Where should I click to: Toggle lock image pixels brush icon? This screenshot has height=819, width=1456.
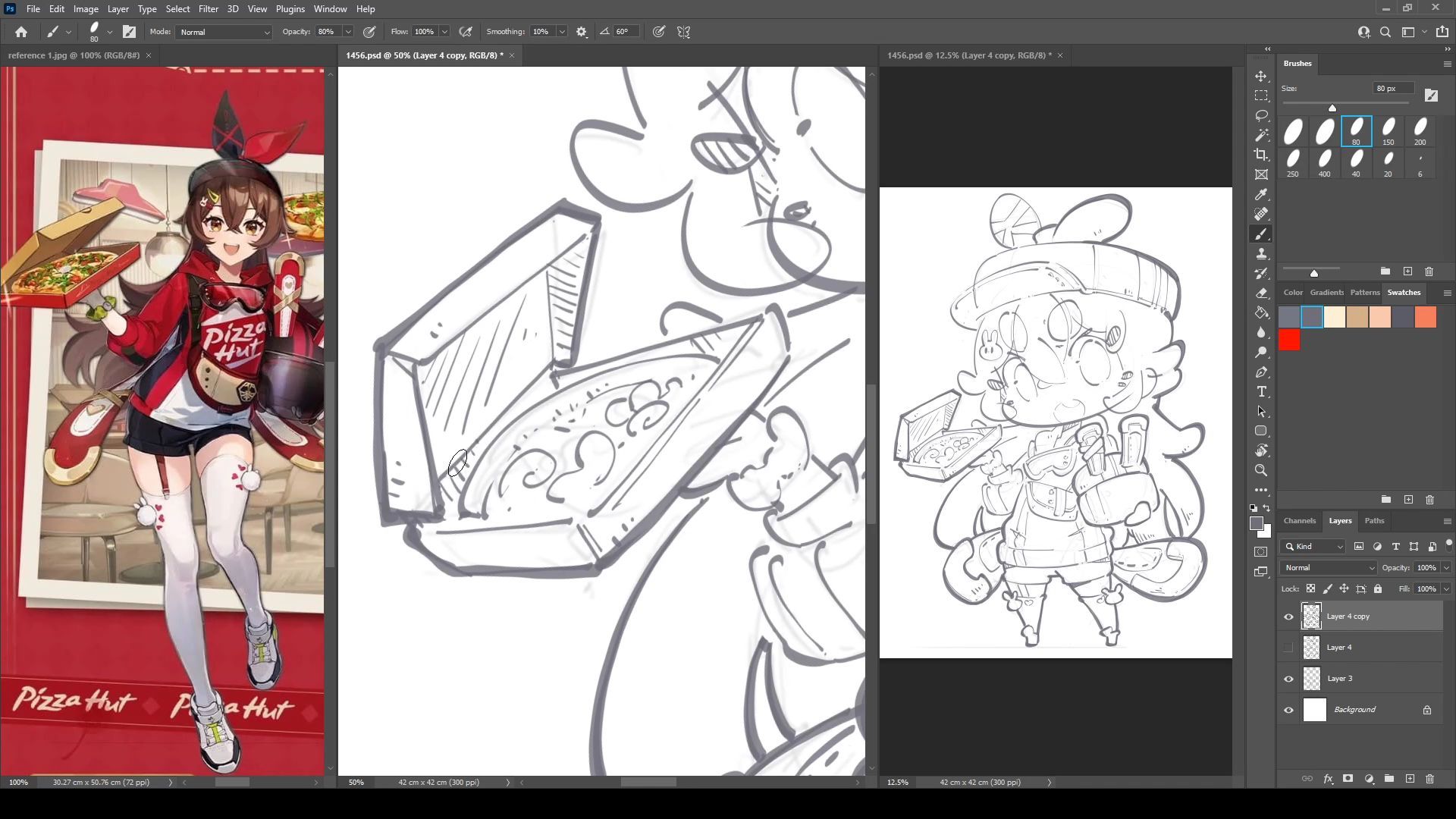pyautogui.click(x=1327, y=588)
